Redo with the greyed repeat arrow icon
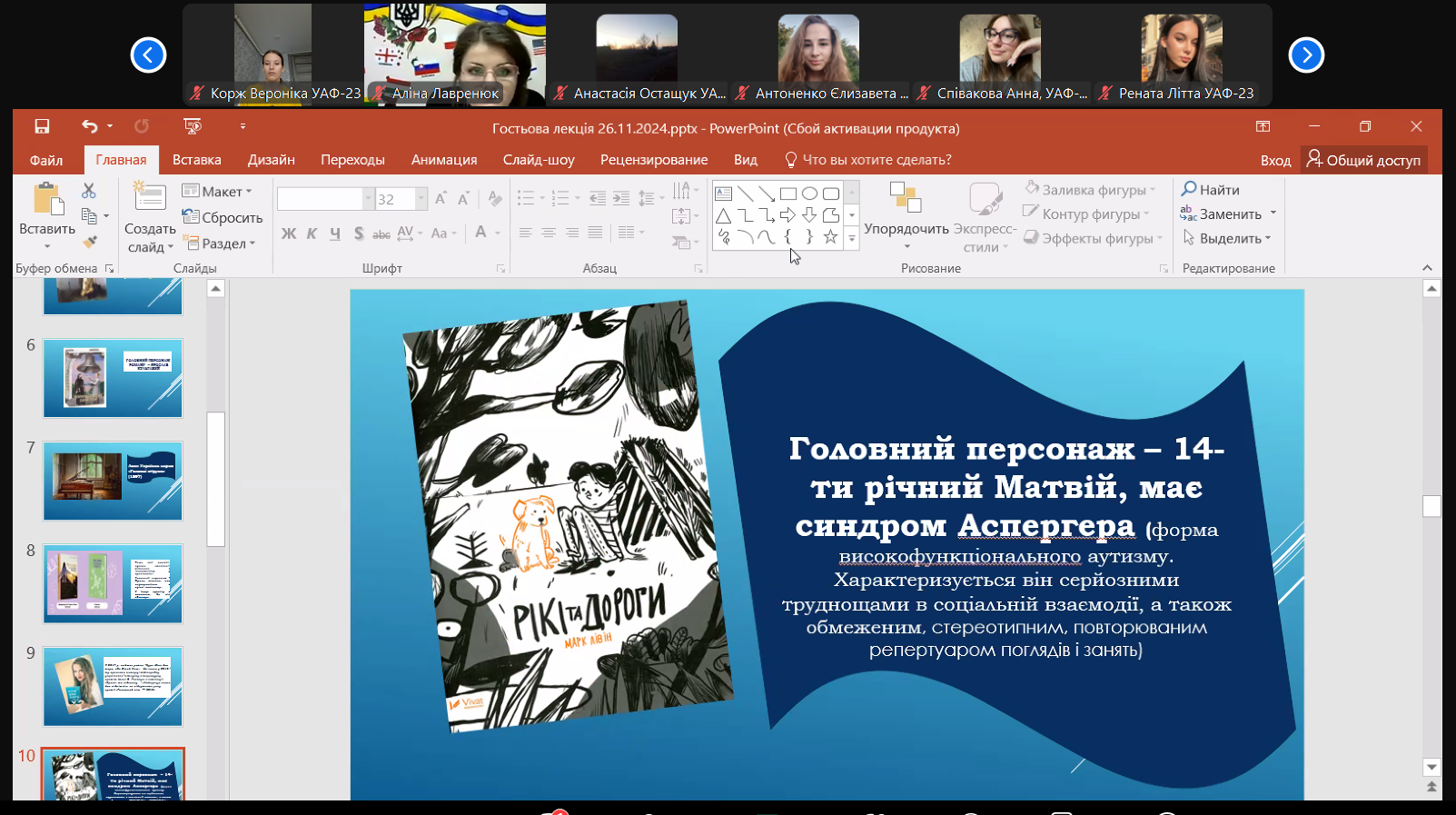This screenshot has width=1456, height=815. pos(142,126)
